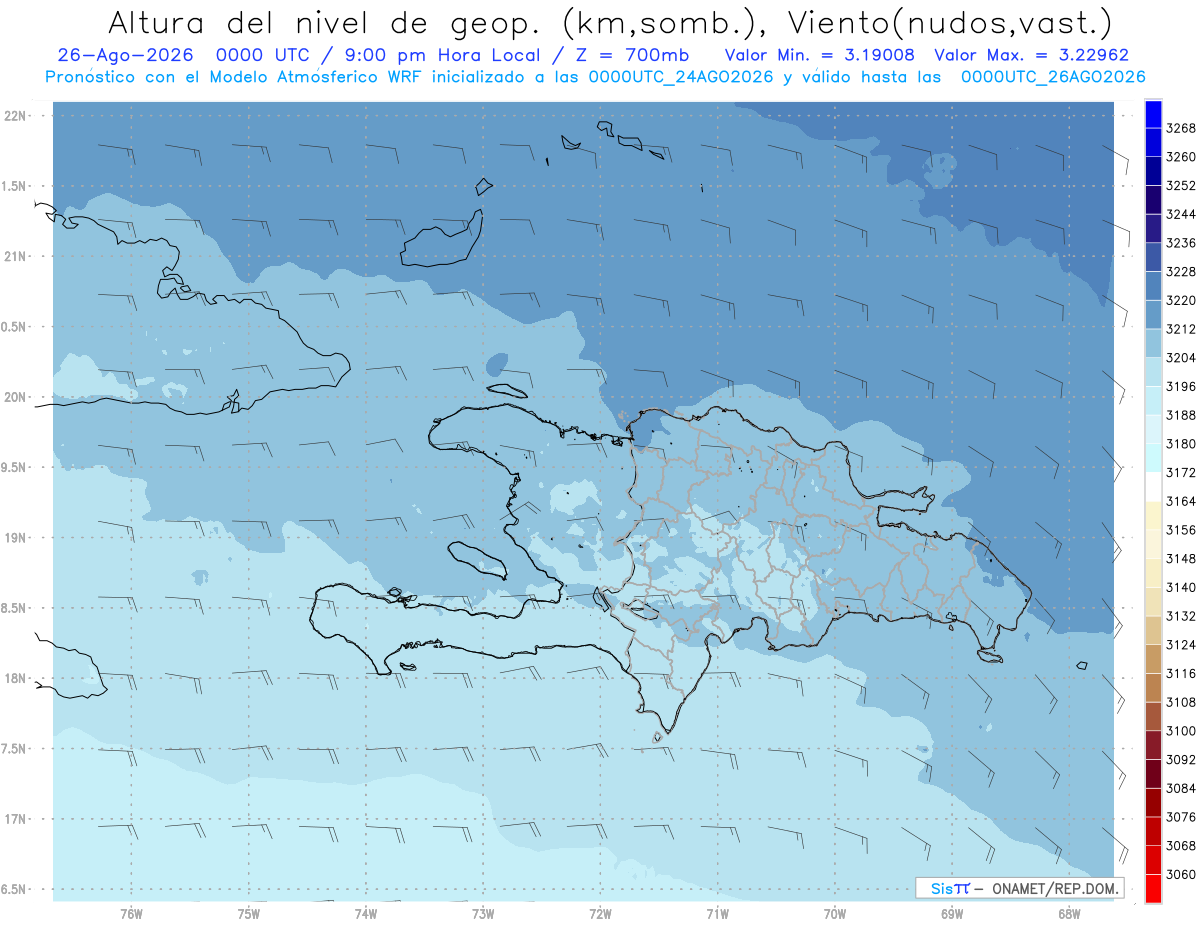Click the "68W" longitude axis label
1200x927 pixels.
point(1069,913)
